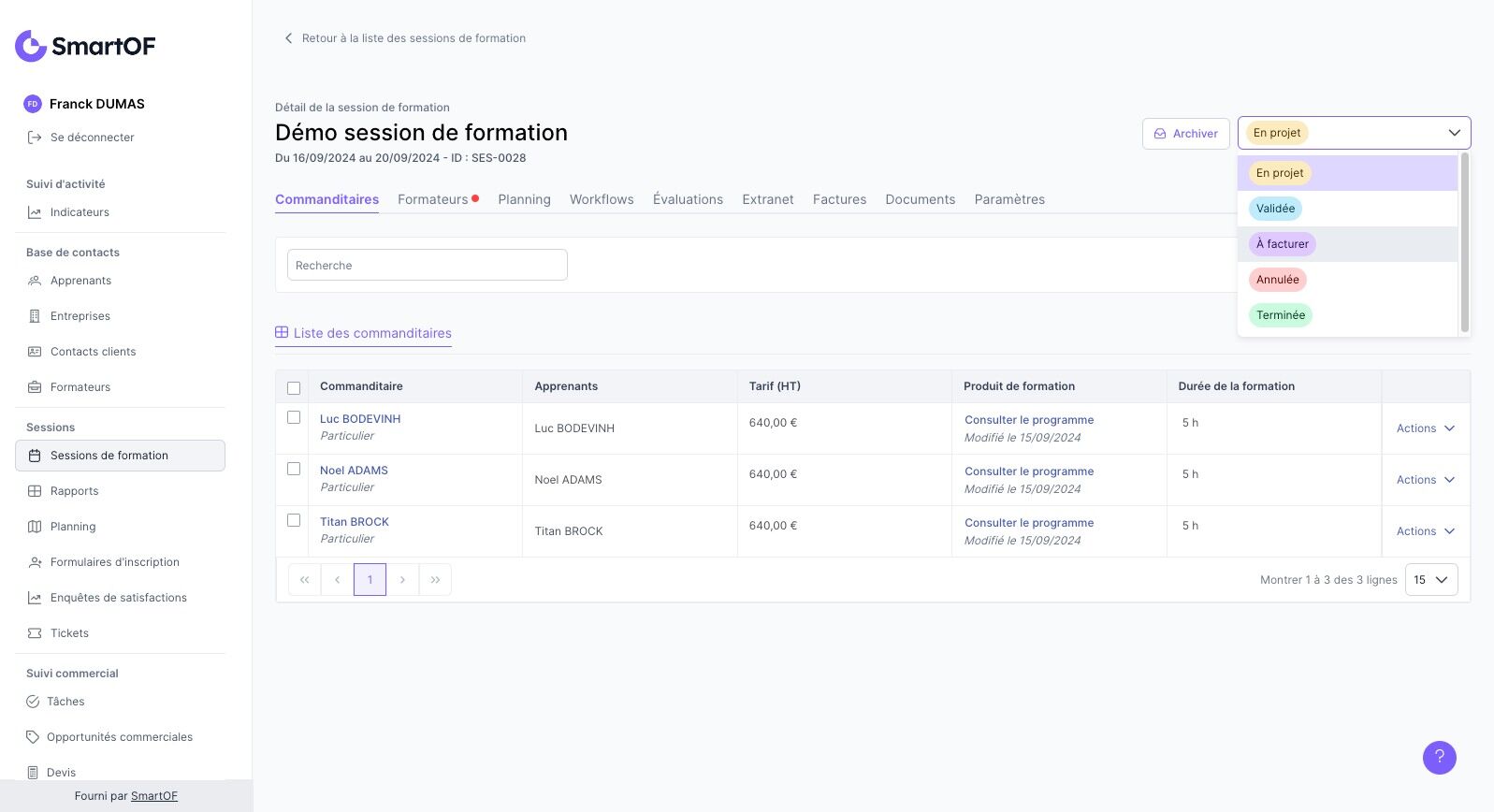
Task: Click the Archiver button
Action: 1185,134
